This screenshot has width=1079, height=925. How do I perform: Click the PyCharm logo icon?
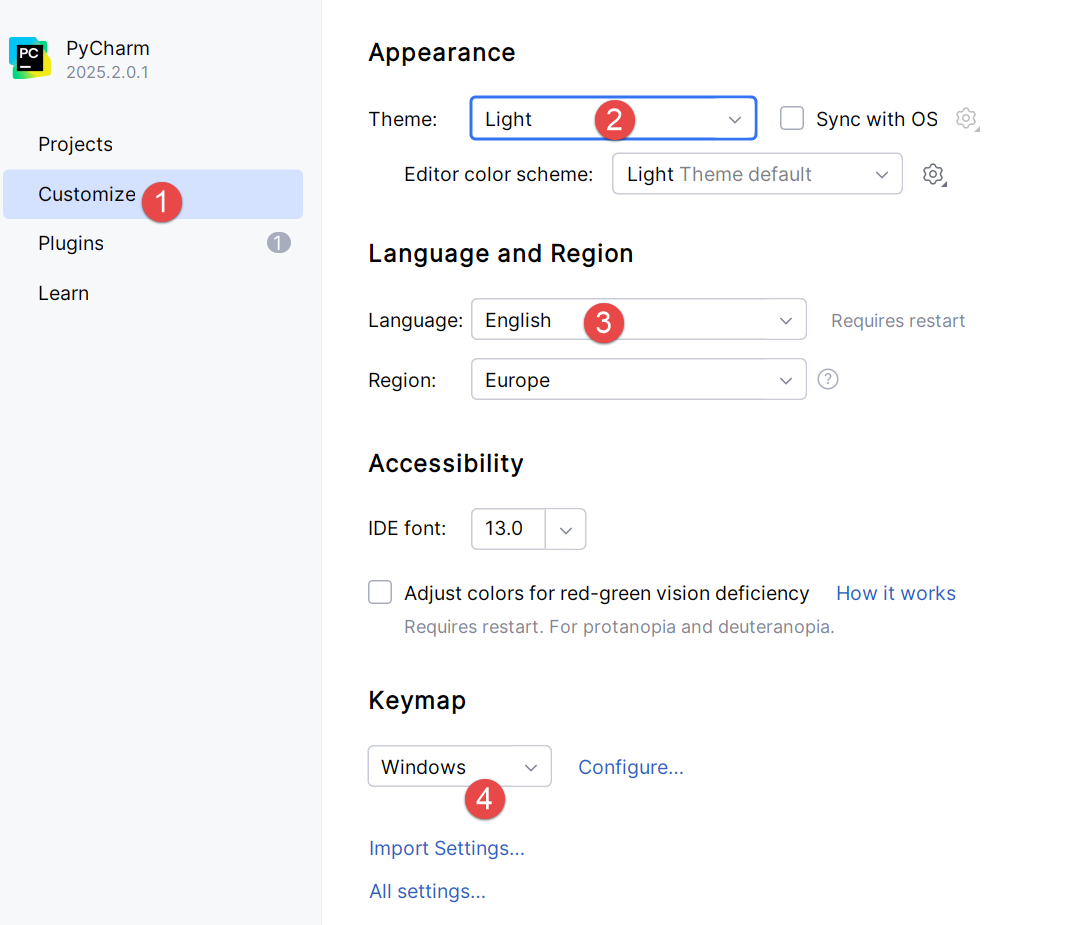coord(30,58)
